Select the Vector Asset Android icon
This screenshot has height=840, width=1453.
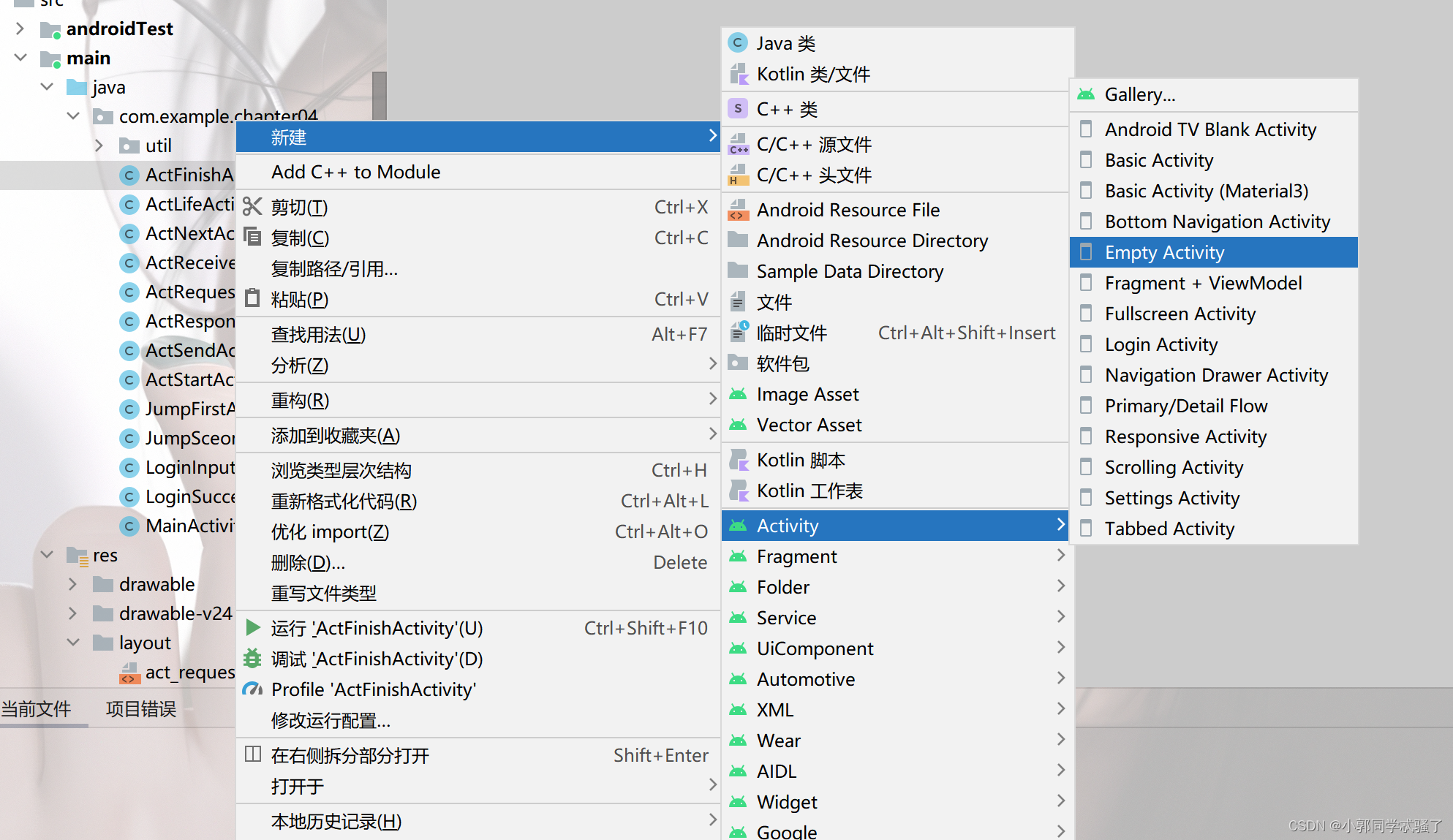pos(738,424)
